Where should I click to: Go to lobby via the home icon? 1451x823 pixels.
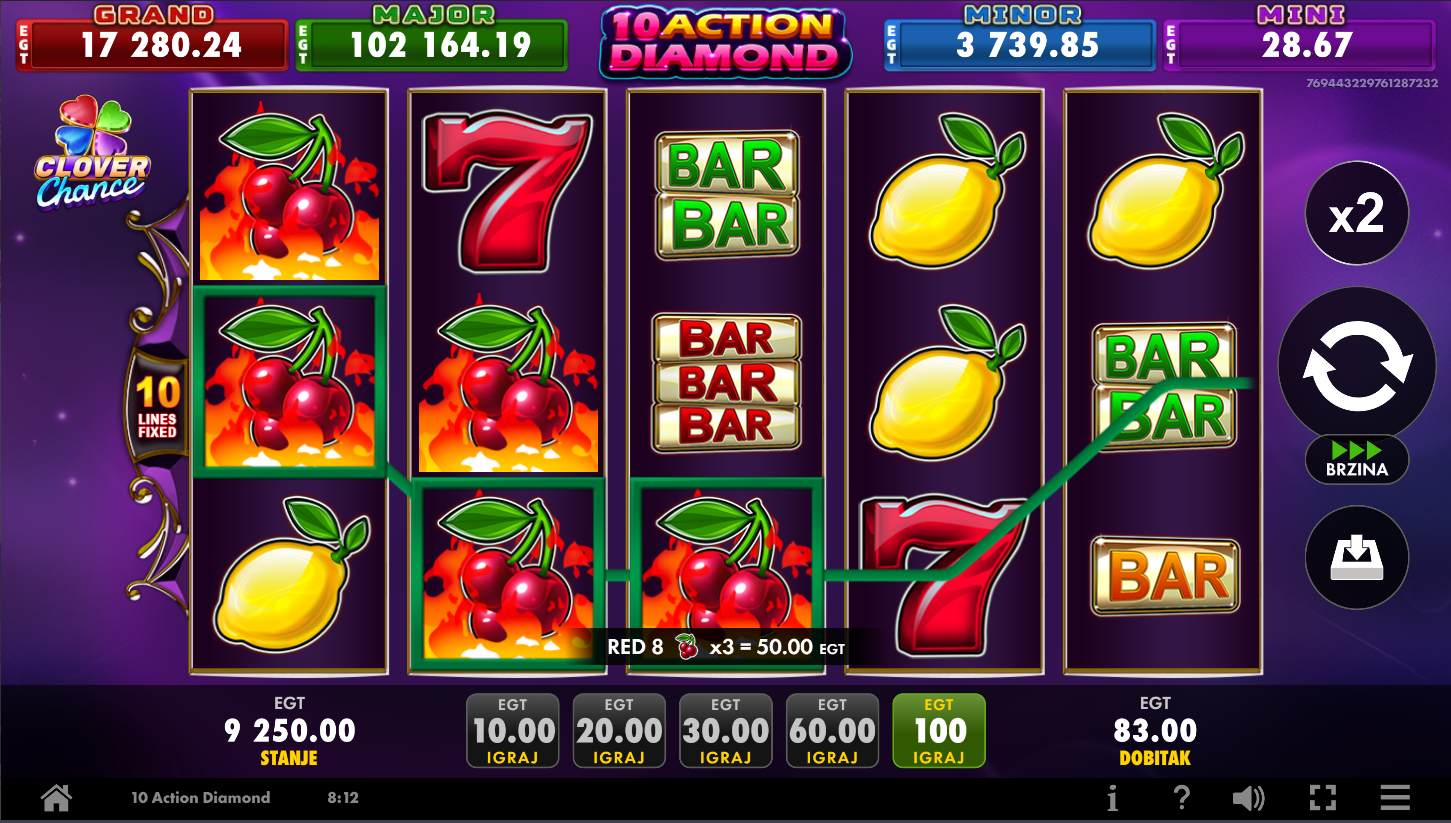click(x=56, y=798)
